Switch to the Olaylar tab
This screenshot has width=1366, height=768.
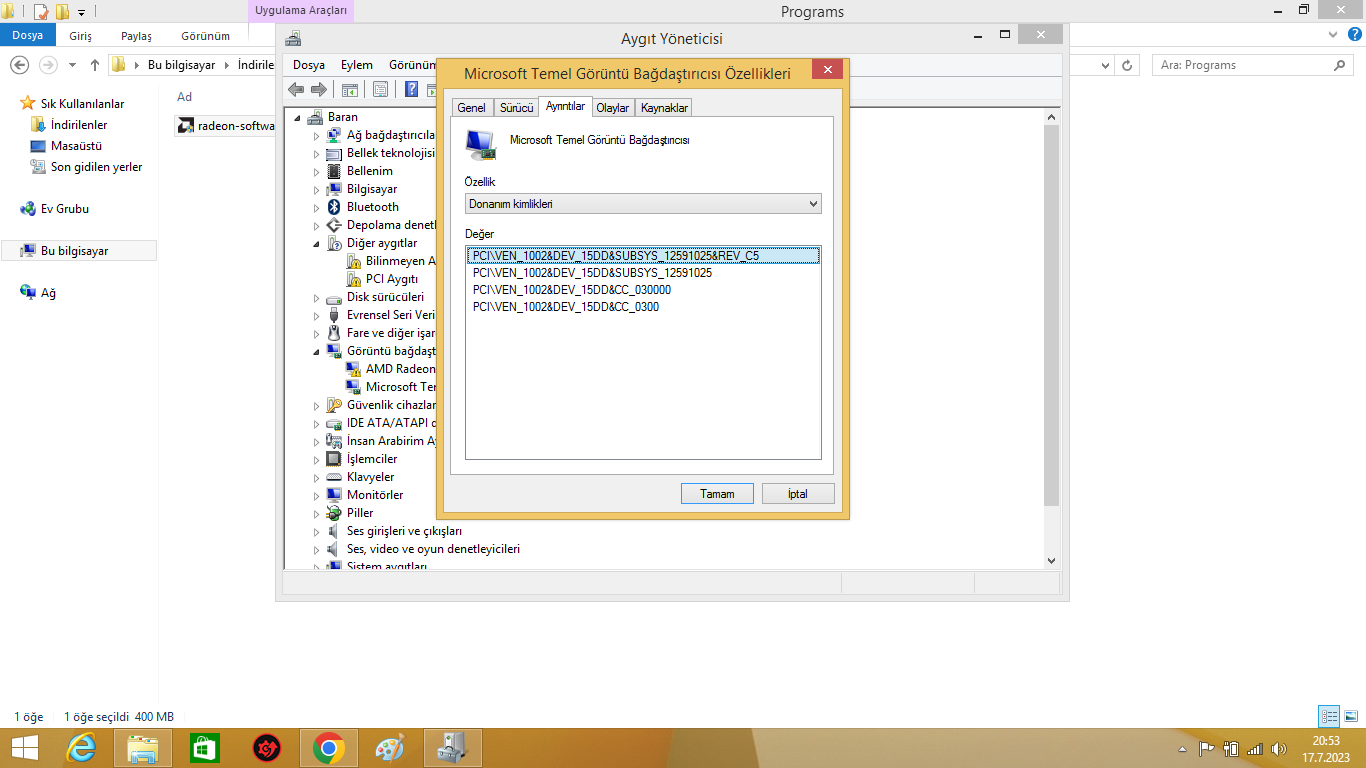(x=612, y=108)
